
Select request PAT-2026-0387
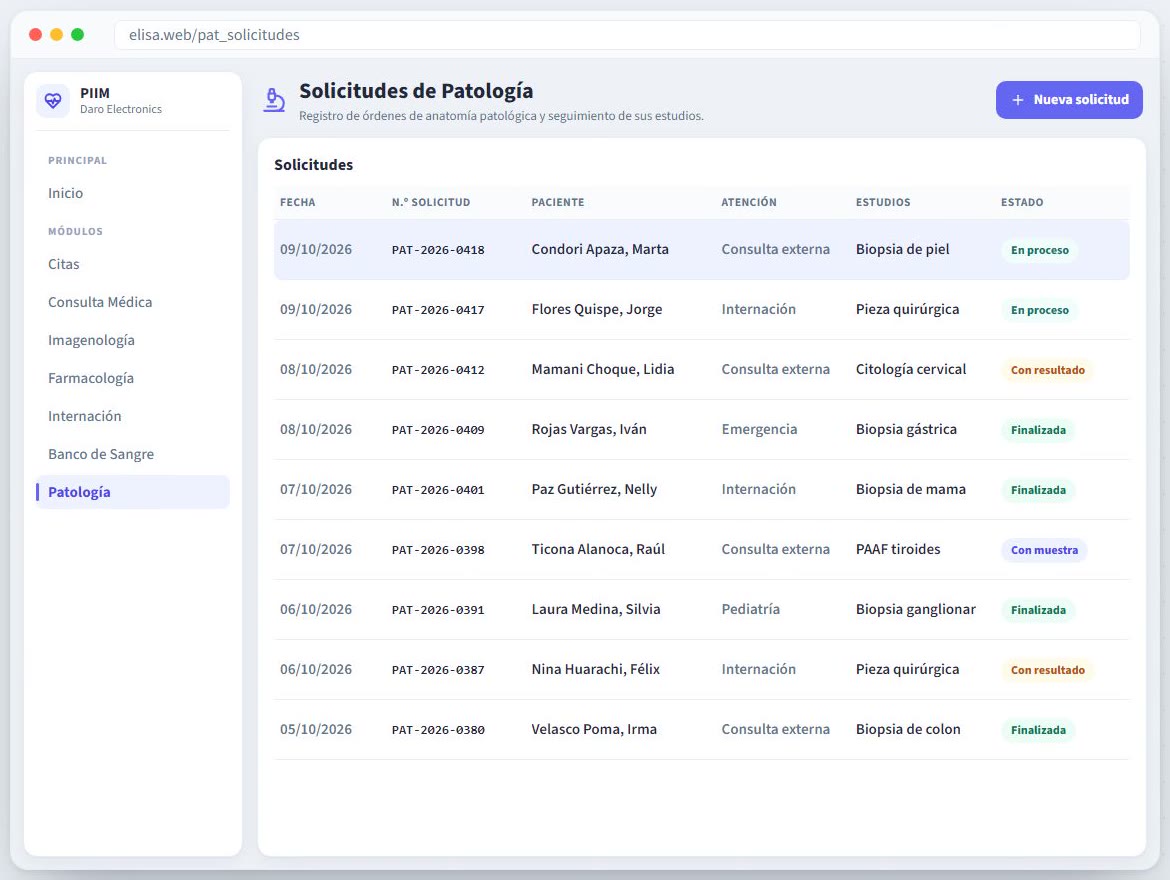(438, 670)
